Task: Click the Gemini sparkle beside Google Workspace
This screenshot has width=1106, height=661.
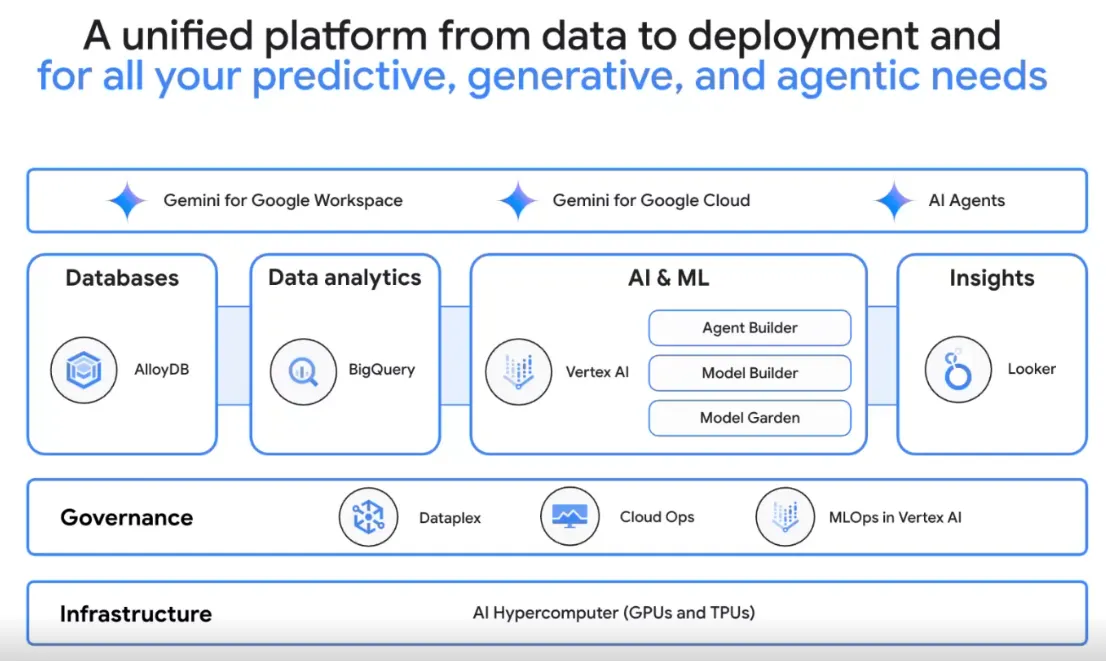Action: 126,200
